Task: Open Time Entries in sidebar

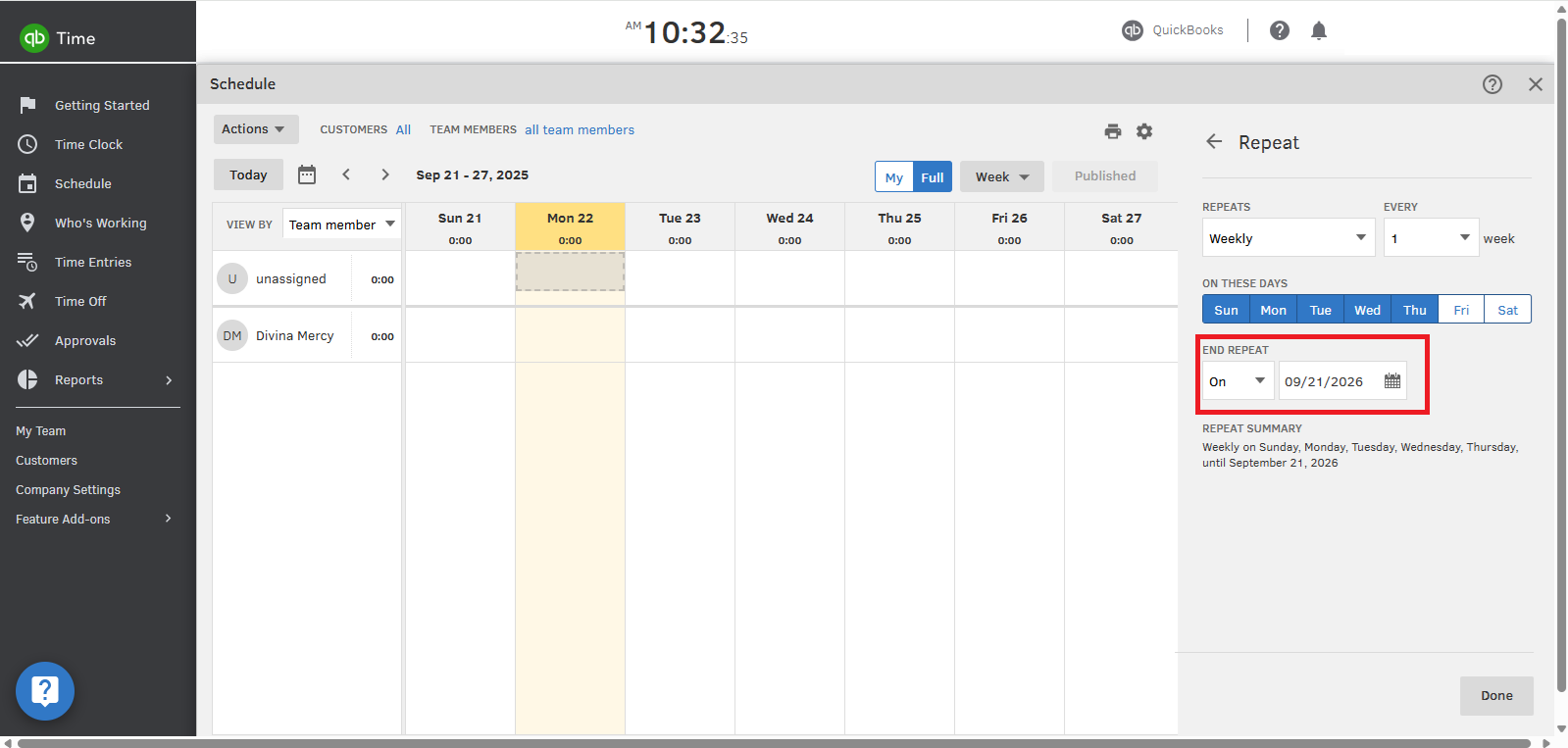Action: click(93, 262)
